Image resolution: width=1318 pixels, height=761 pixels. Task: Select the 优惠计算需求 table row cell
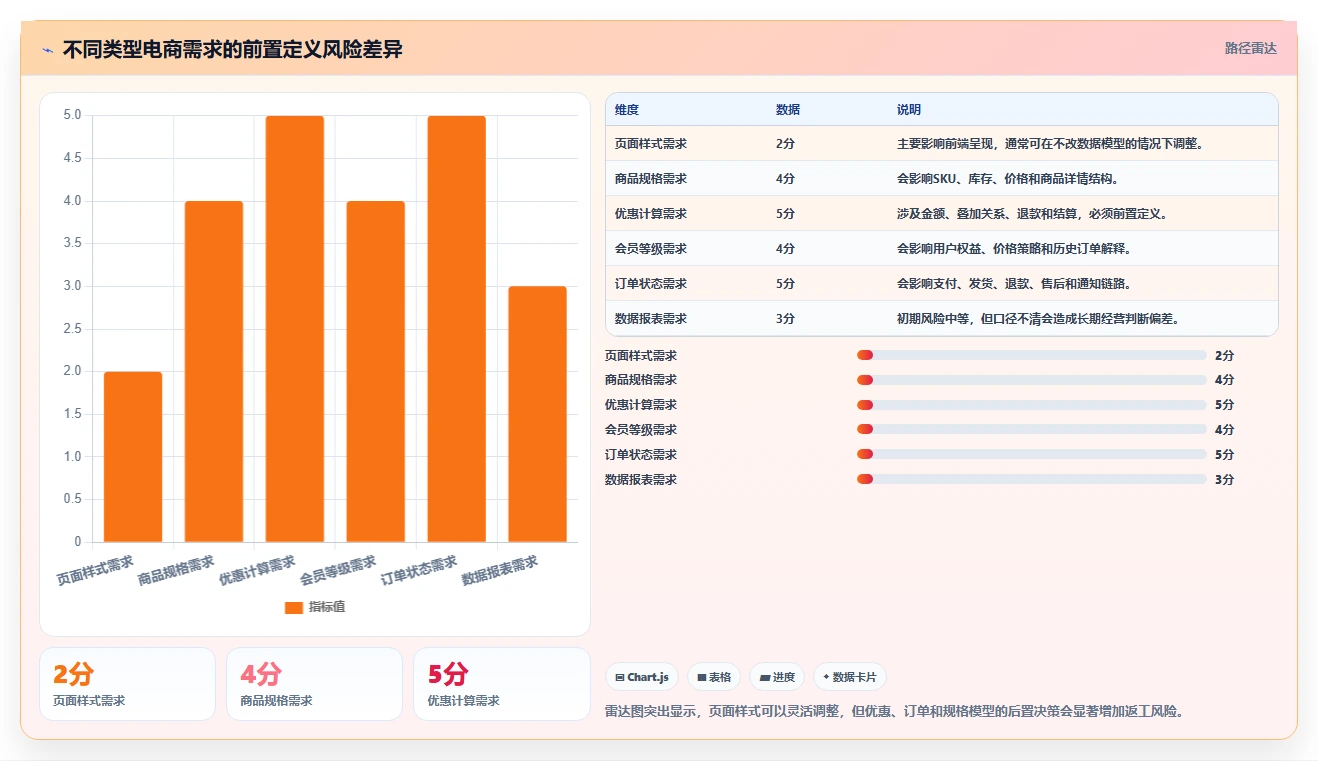pos(651,214)
